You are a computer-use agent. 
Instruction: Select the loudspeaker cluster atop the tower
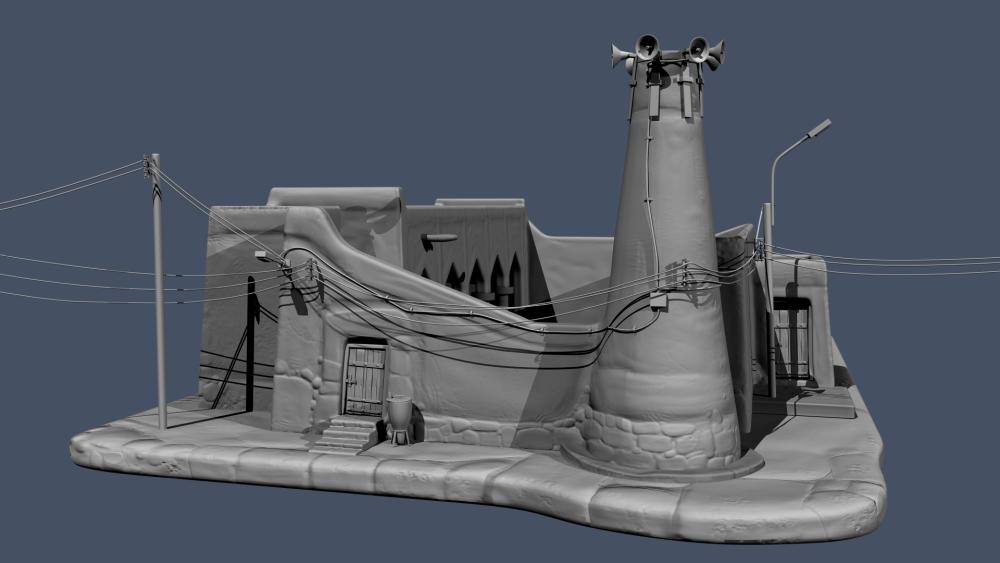tap(668, 52)
